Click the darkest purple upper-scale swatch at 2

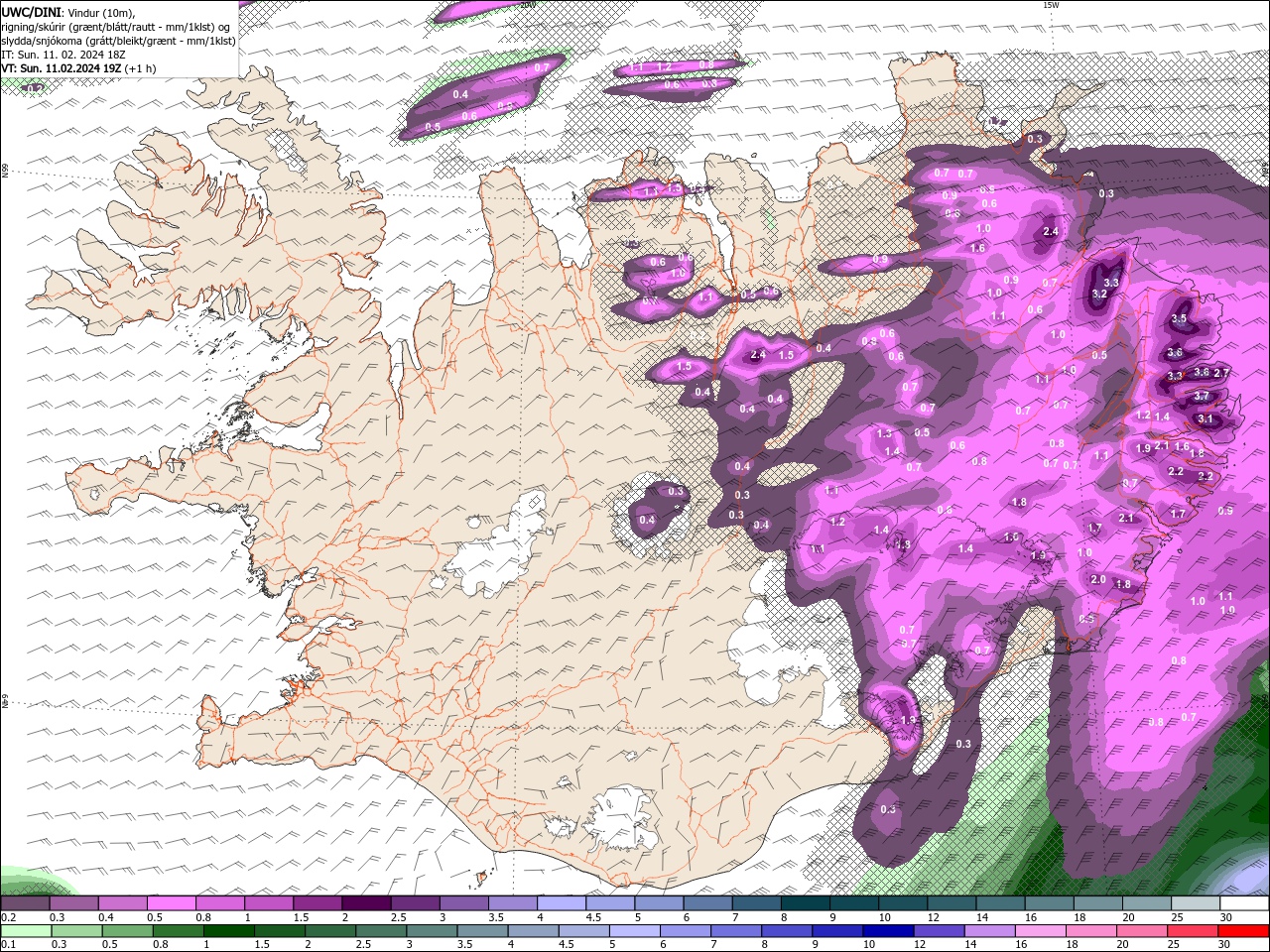[366, 903]
